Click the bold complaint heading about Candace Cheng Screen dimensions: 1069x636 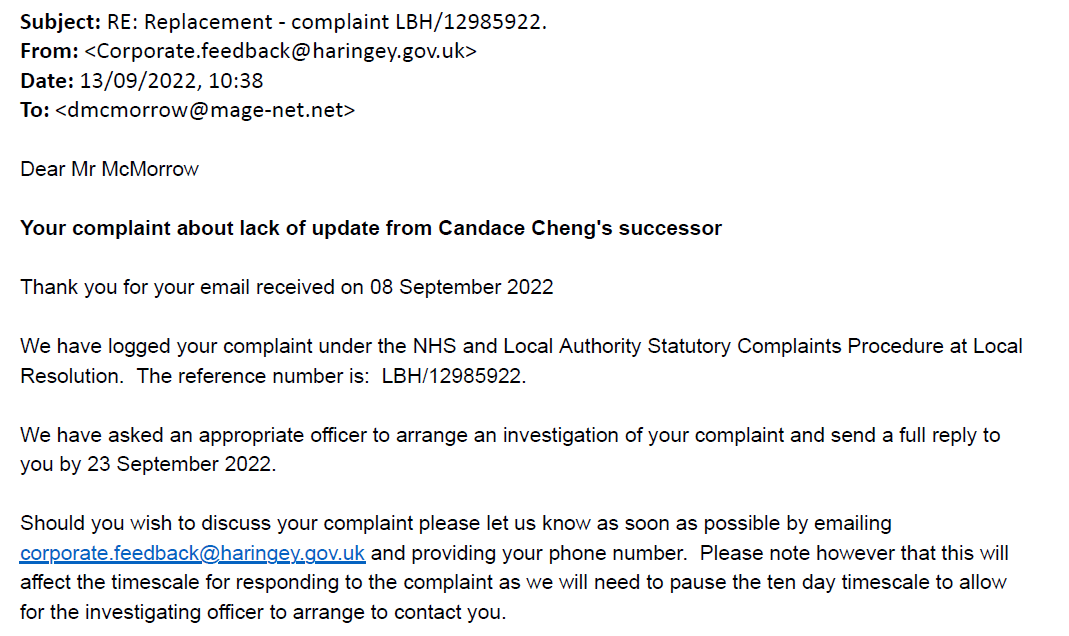[371, 228]
